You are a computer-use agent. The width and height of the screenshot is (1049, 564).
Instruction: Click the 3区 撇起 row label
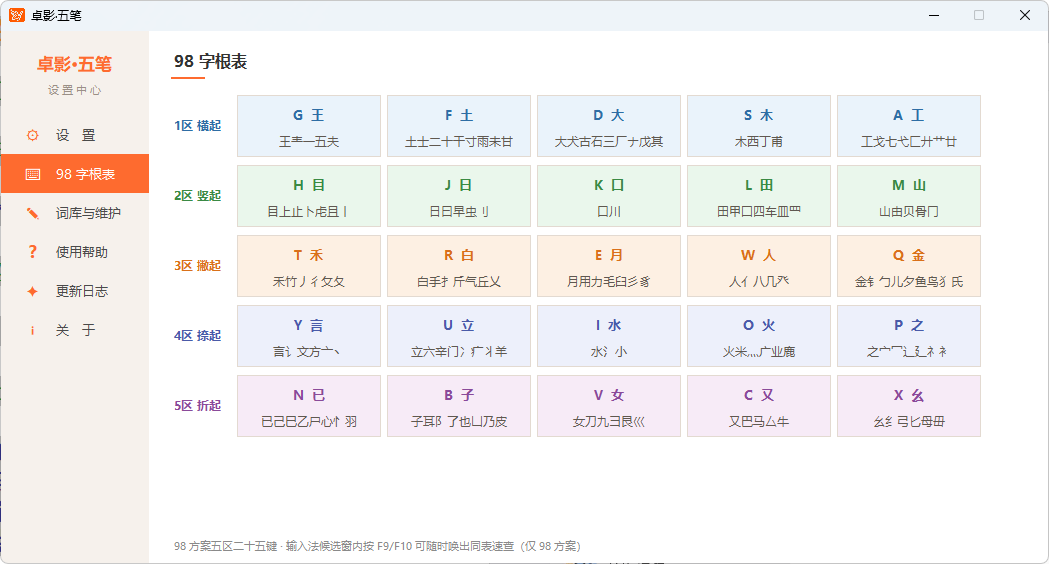pos(197,266)
